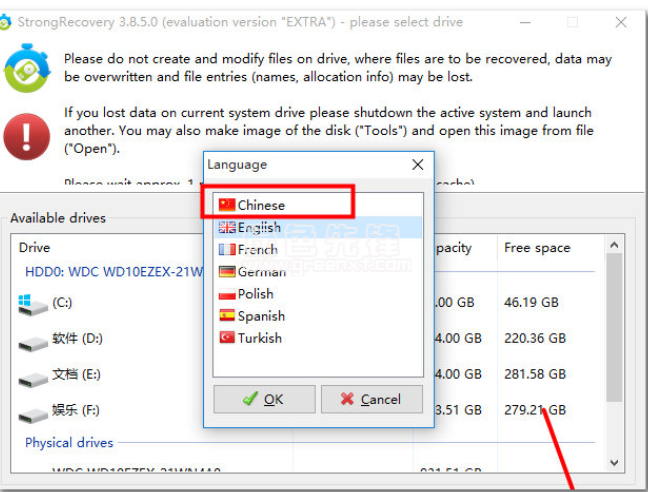Select Turkish in the Language list

point(318,338)
